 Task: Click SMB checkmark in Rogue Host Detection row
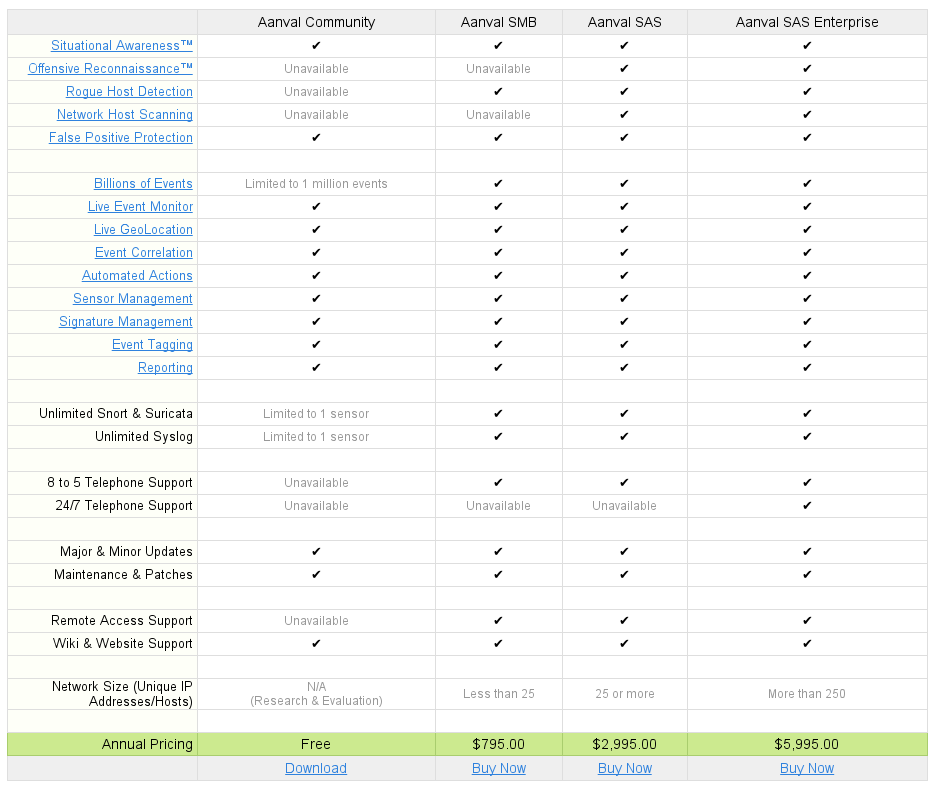tap(498, 92)
